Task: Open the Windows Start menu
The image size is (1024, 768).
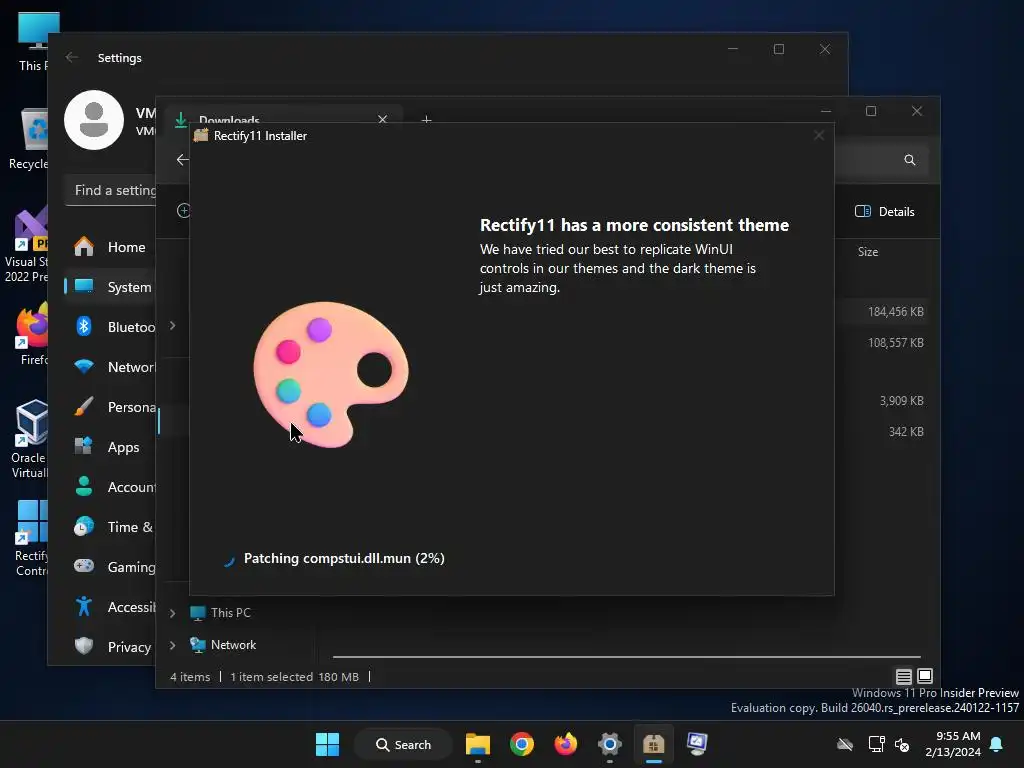Action: [x=327, y=744]
